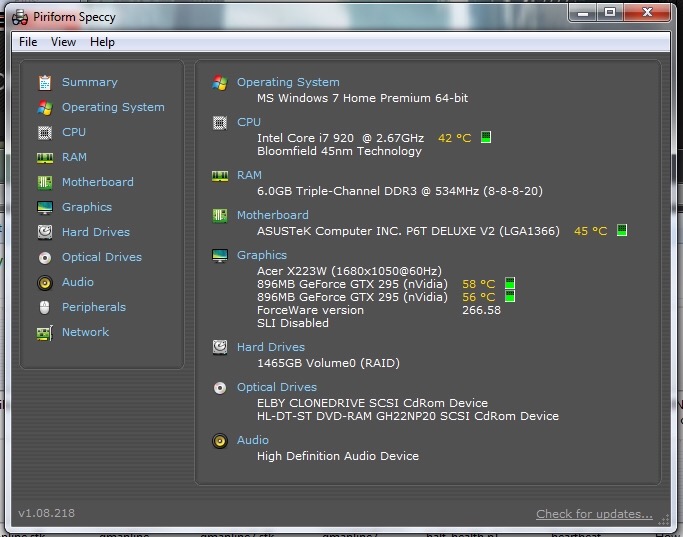The image size is (683, 537).
Task: Click the Windows flag icon in summary pane
Action: pos(220,82)
